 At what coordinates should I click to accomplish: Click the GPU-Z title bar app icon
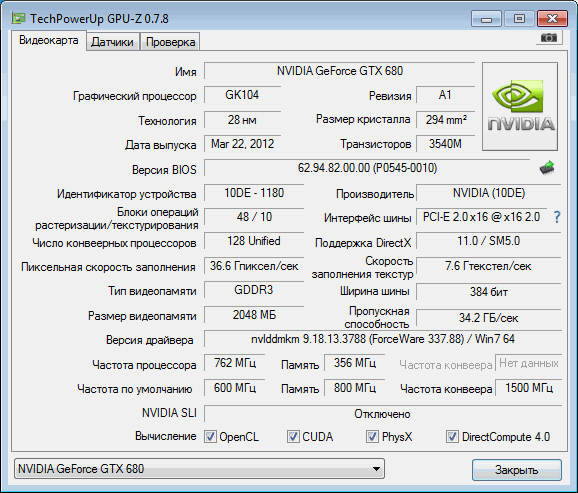pyautogui.click(x=18, y=18)
